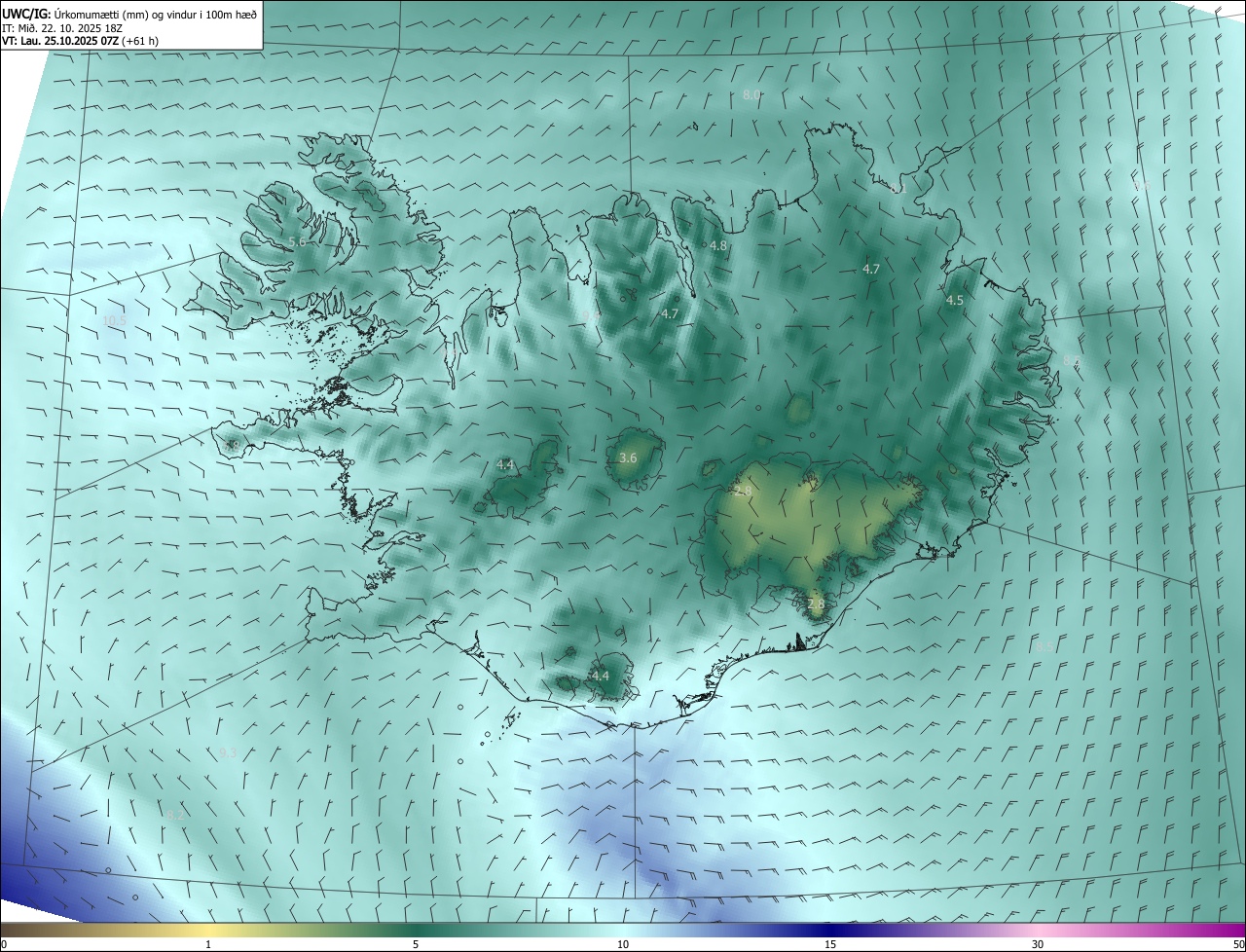
Task: Click the title line 'Úrkomumætti (mm) og vindur i 100m hæð'
Action: click(156, 14)
